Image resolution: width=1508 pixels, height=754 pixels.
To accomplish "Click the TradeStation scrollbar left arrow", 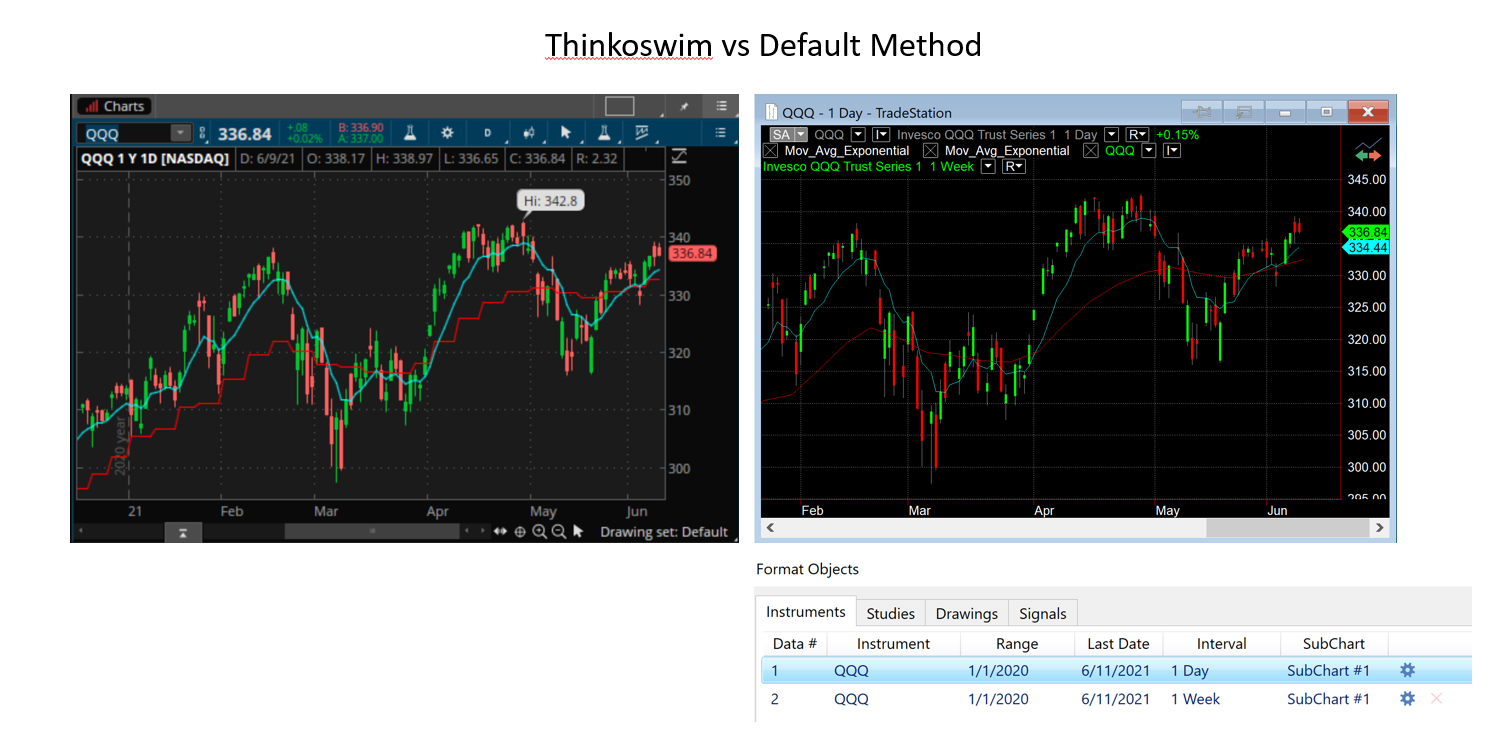I will point(771,527).
